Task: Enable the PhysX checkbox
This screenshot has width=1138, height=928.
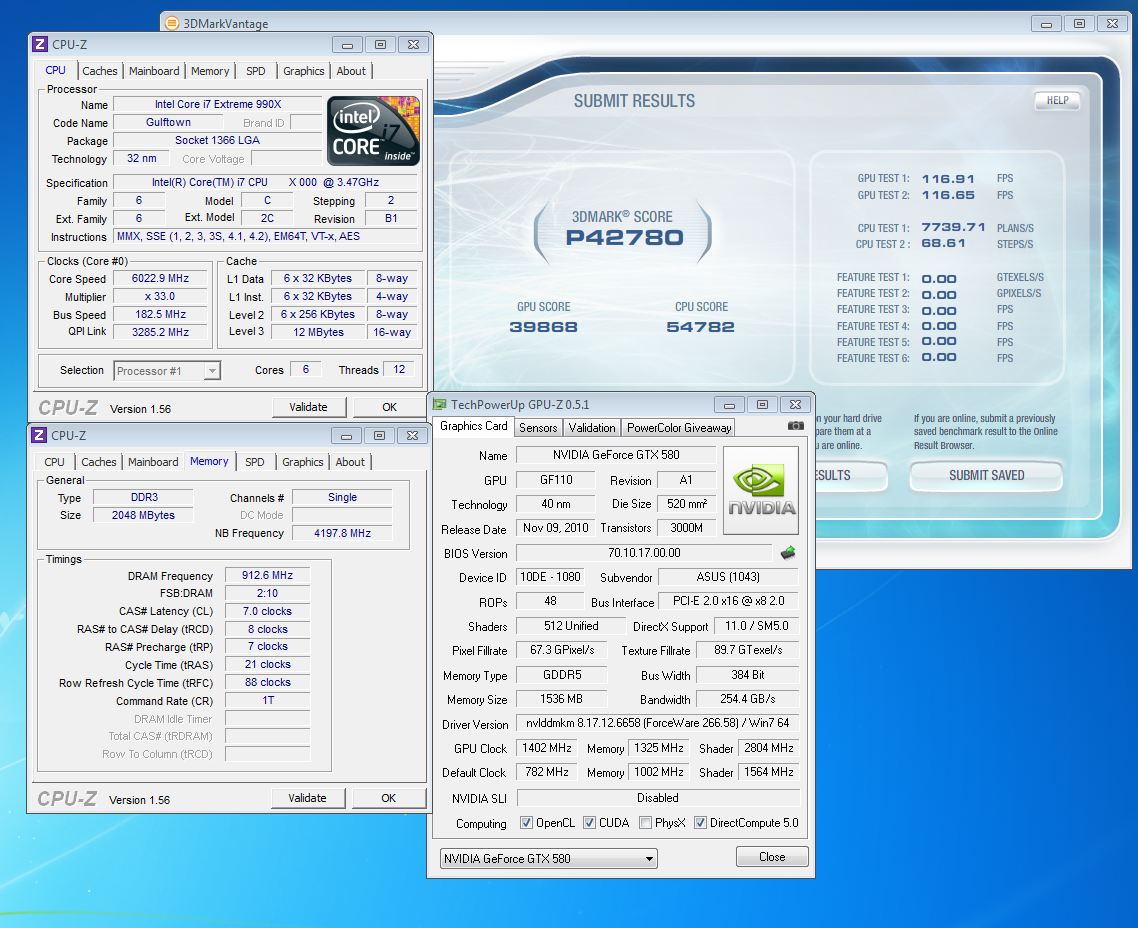Action: (645, 823)
